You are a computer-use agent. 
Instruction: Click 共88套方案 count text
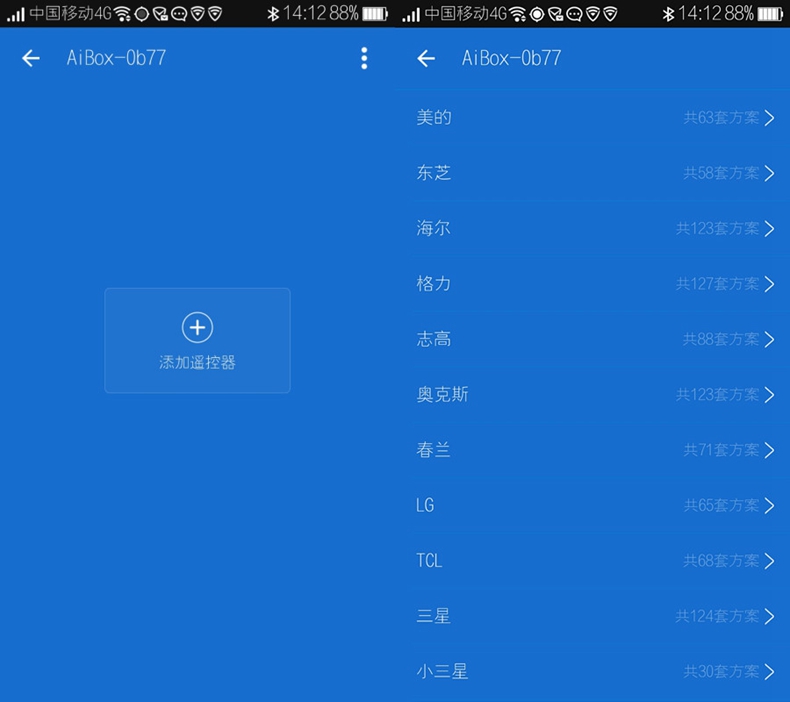tap(721, 339)
